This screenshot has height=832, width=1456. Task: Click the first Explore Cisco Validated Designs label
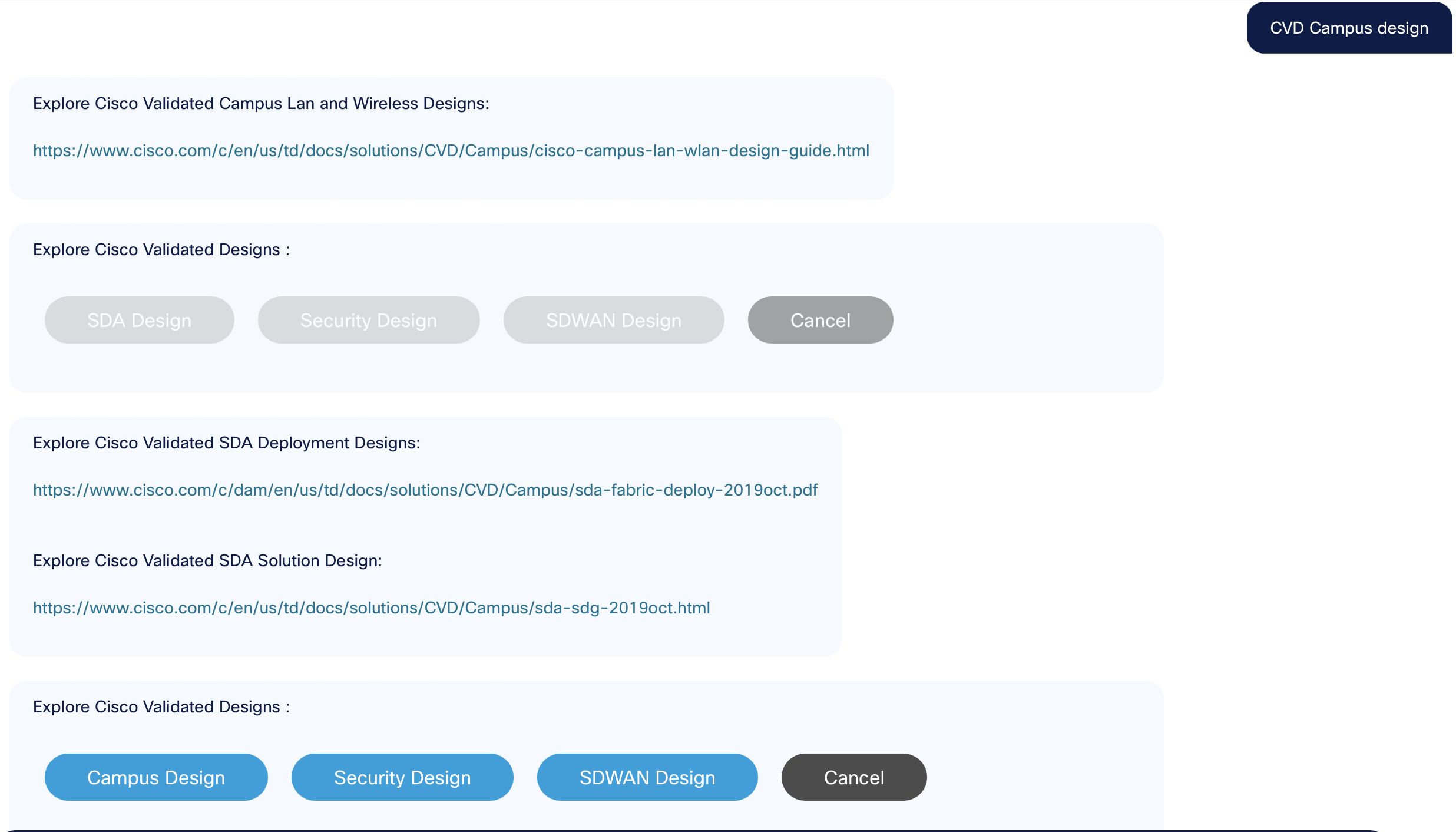point(161,250)
